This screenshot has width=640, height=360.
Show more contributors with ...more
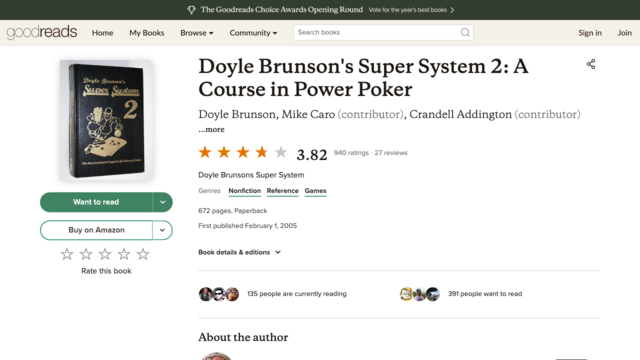pos(211,129)
